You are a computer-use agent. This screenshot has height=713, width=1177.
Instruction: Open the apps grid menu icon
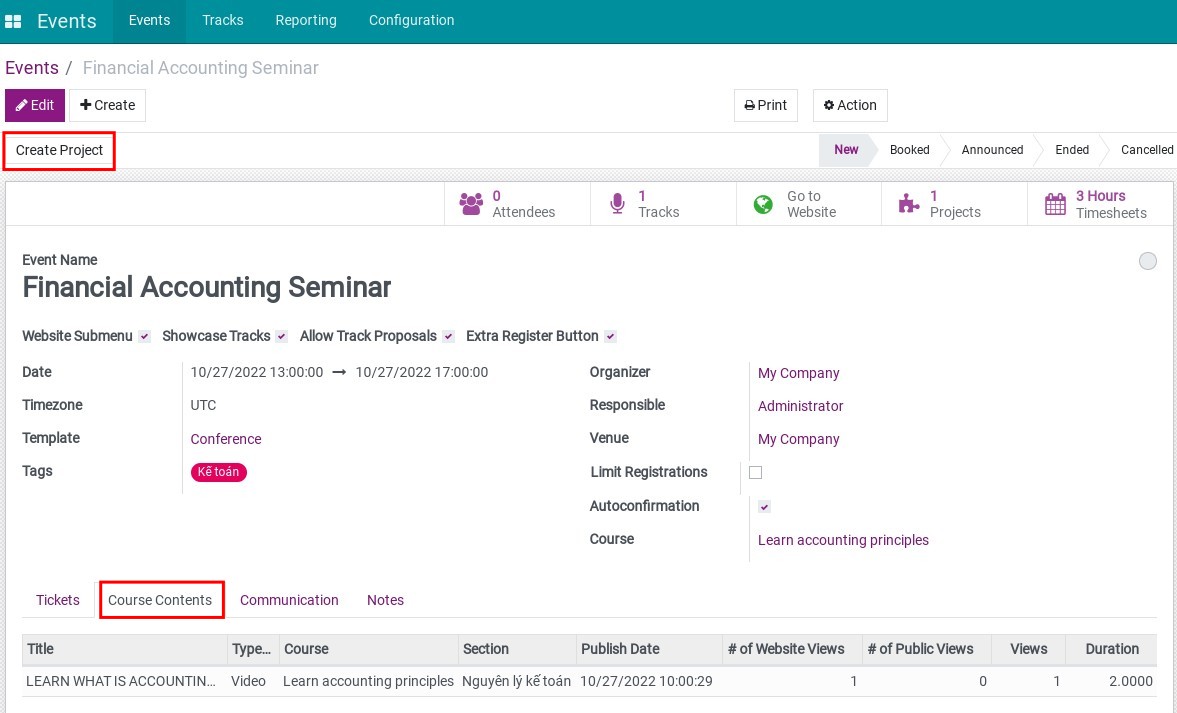(13, 21)
